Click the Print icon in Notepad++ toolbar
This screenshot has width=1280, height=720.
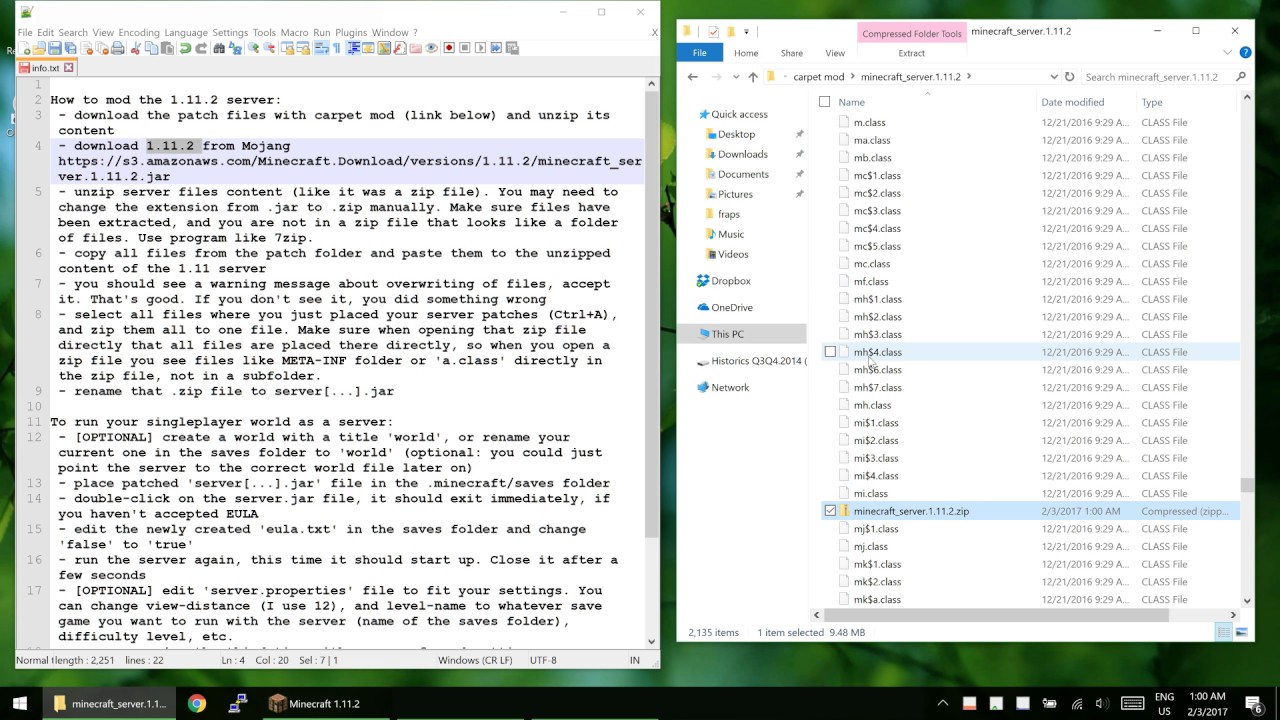pyautogui.click(x=117, y=48)
